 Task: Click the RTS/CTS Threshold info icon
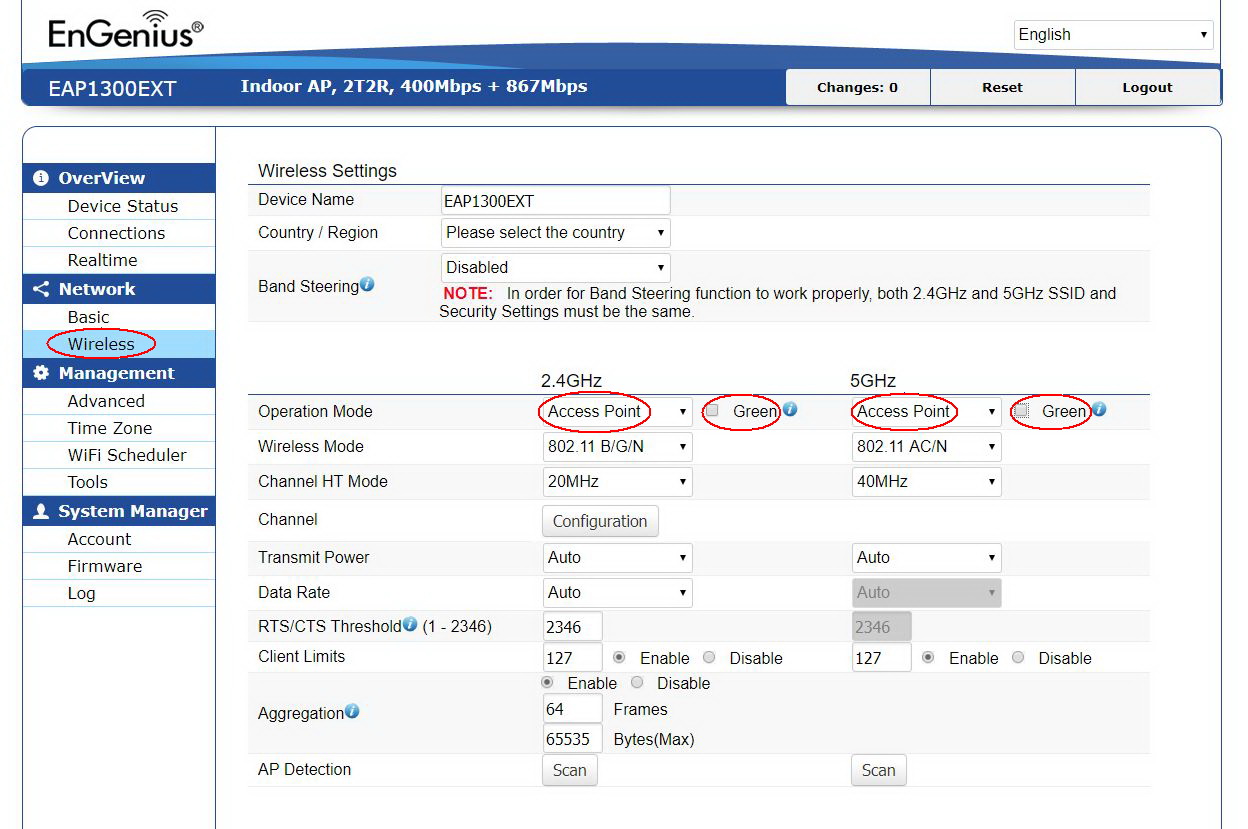click(x=410, y=625)
